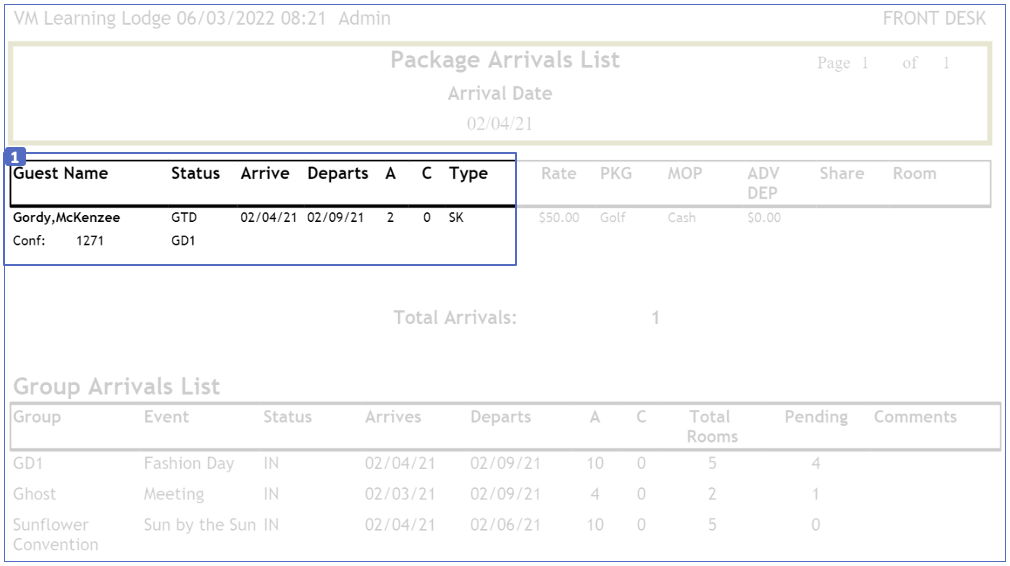Click the FRONT DESK label
1010x566 pixels.
coord(934,18)
